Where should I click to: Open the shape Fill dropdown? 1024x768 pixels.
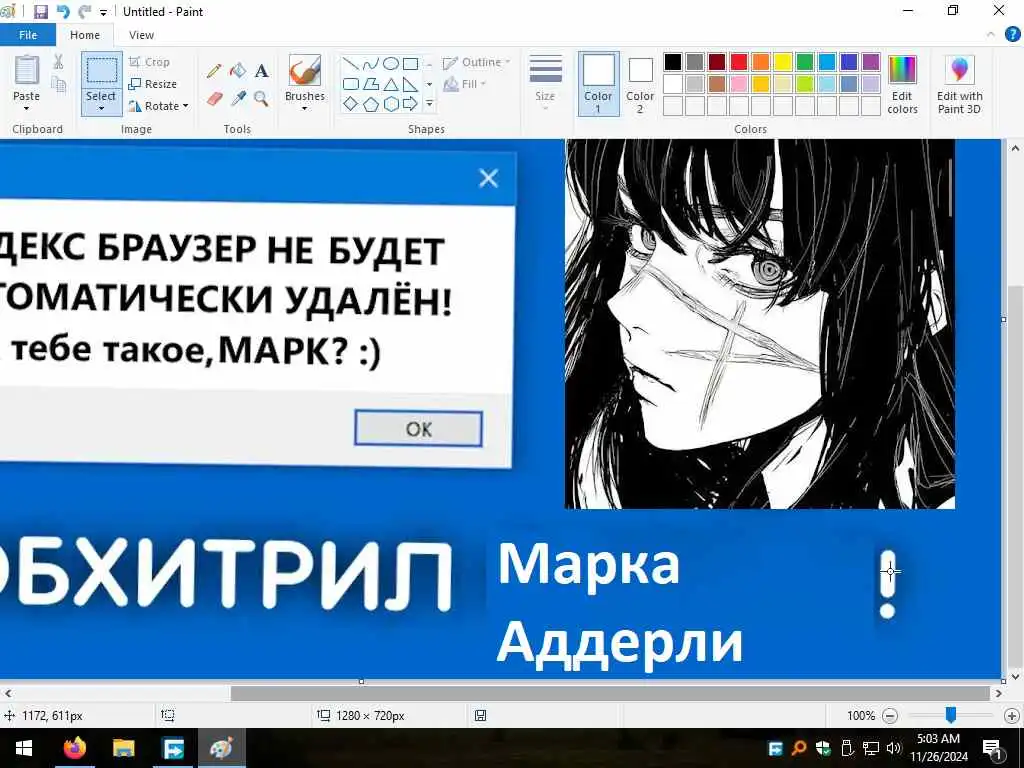(465, 84)
